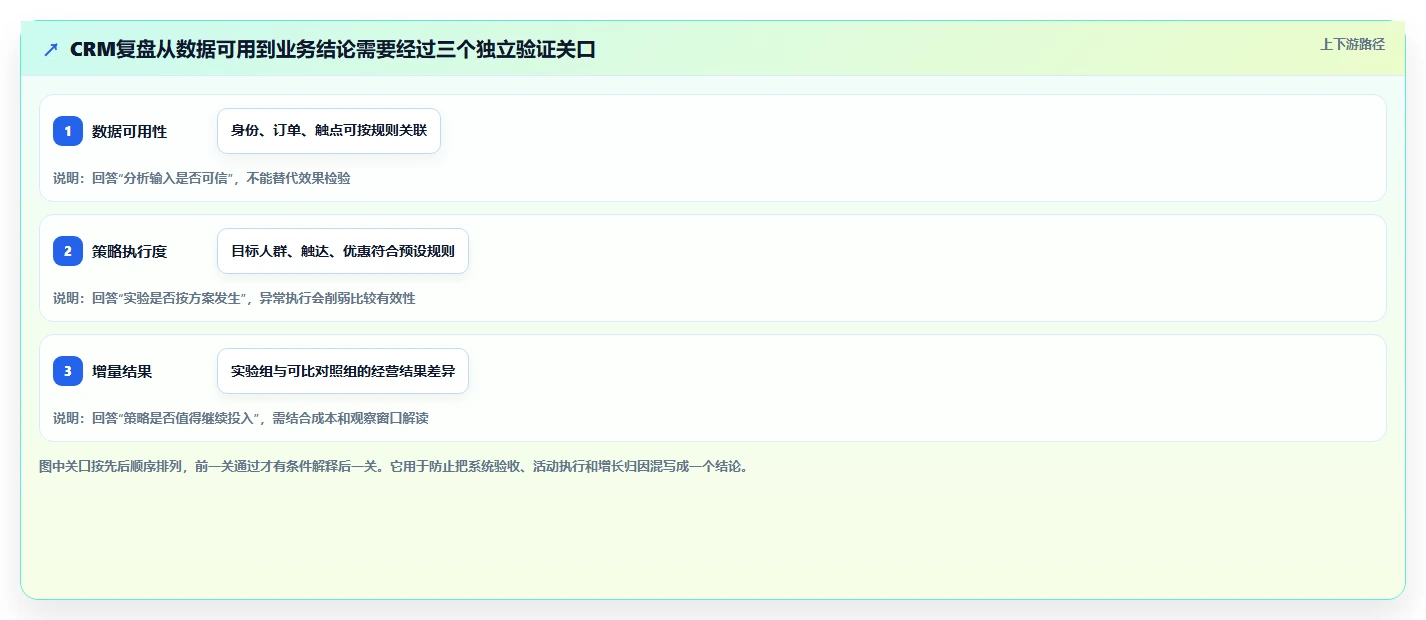Click the footer paragraph starting 图中关口按先后顺序排列
This screenshot has height=620, width=1426.
pos(394,466)
